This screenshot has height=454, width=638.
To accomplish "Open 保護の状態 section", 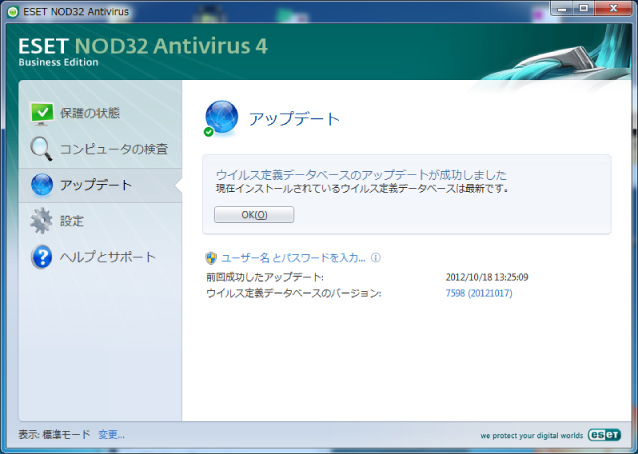I will coord(90,113).
